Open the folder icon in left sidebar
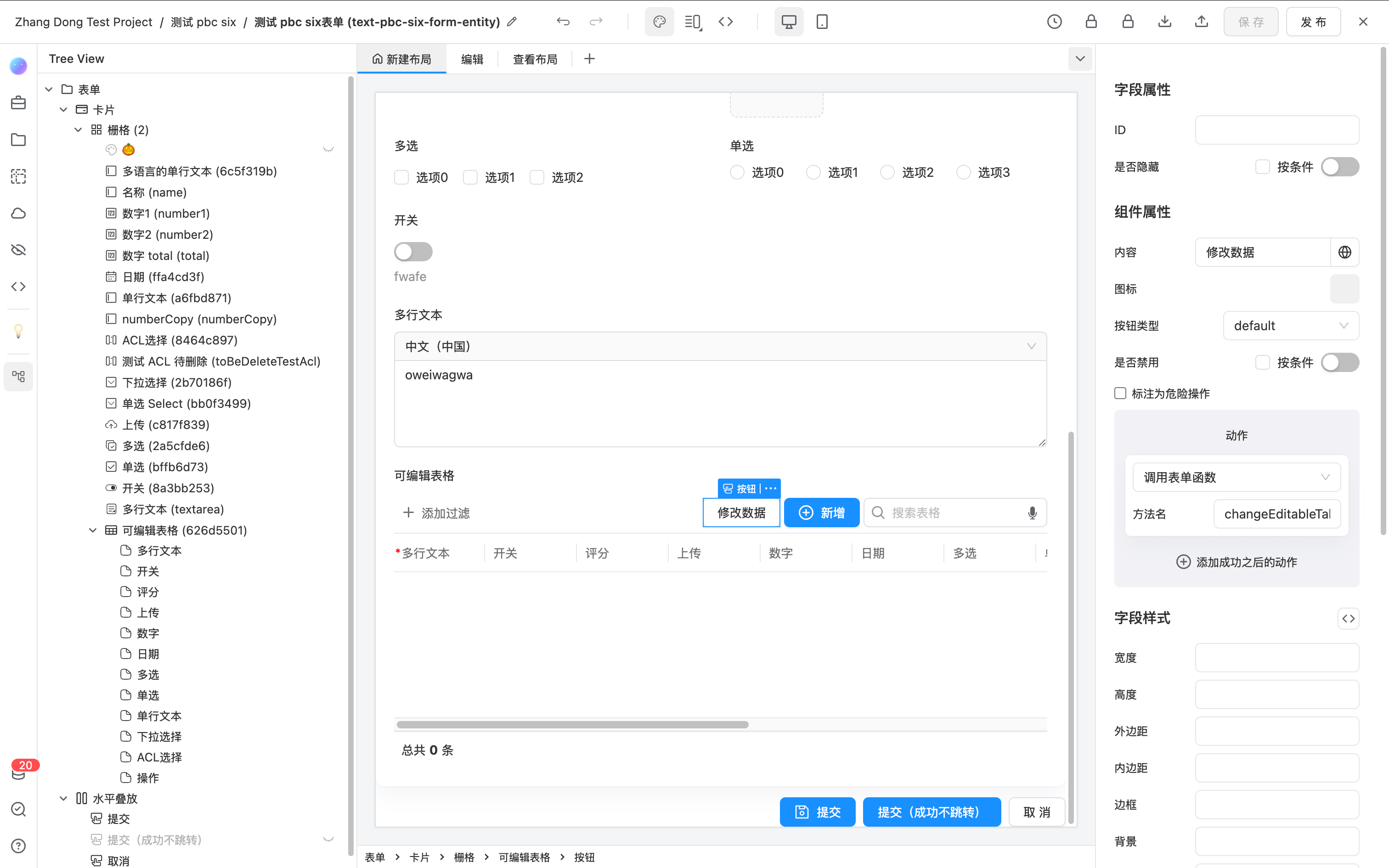Screen dimensions: 1389x868 tap(18, 140)
